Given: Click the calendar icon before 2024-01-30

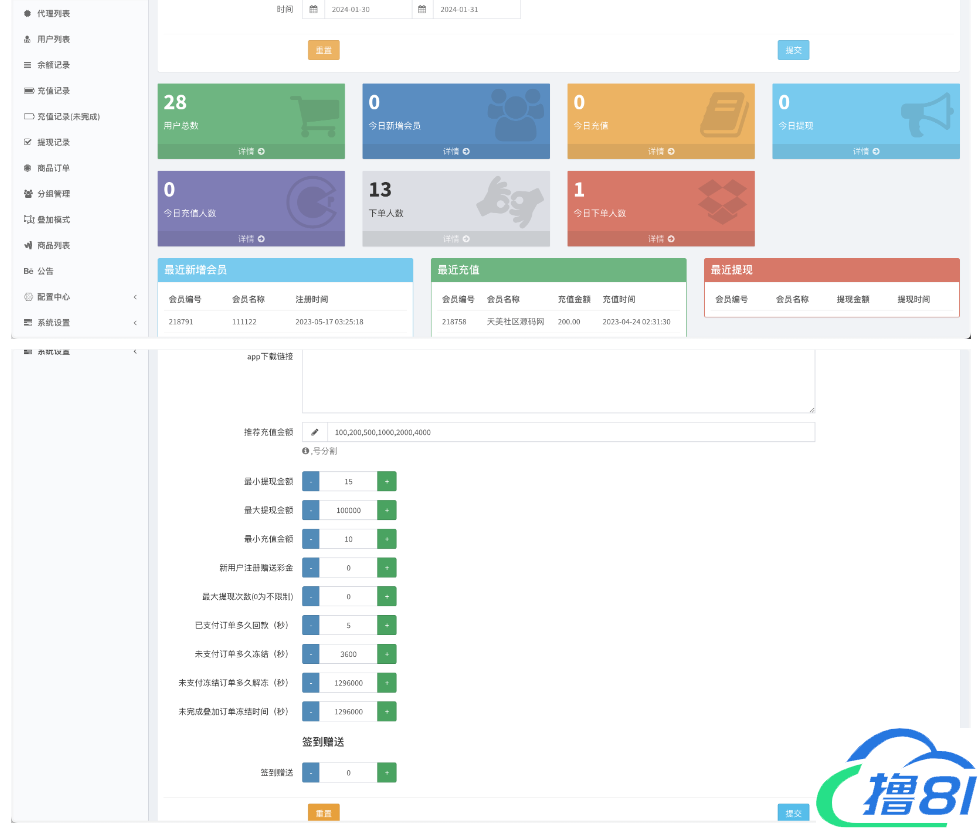Looking at the screenshot, I should [x=313, y=9].
